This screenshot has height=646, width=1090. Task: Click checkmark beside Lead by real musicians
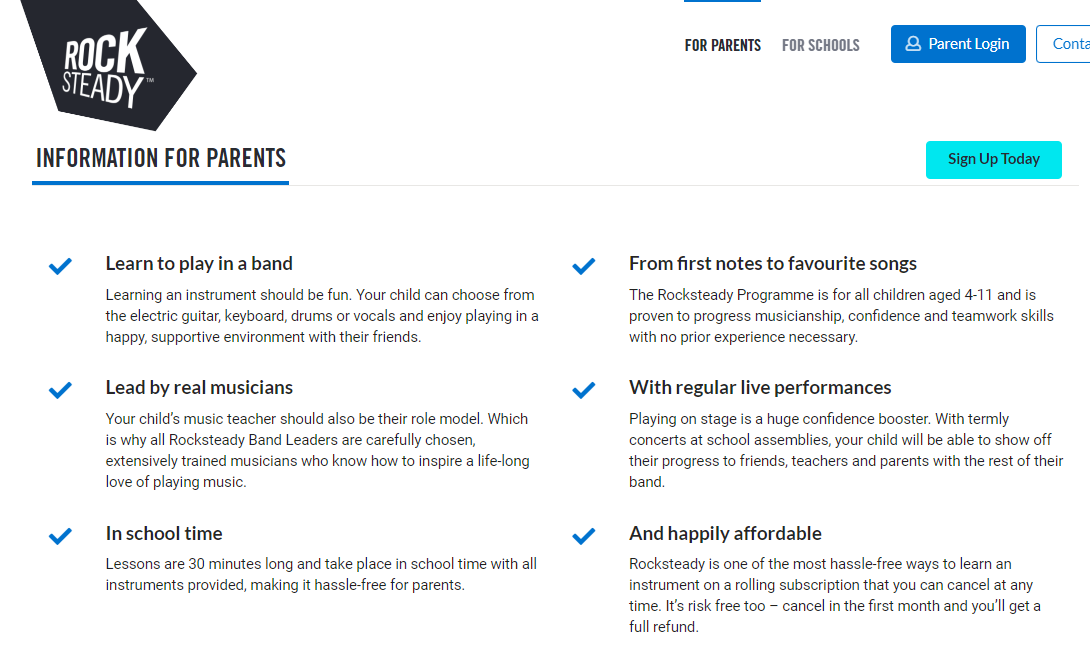[60, 390]
